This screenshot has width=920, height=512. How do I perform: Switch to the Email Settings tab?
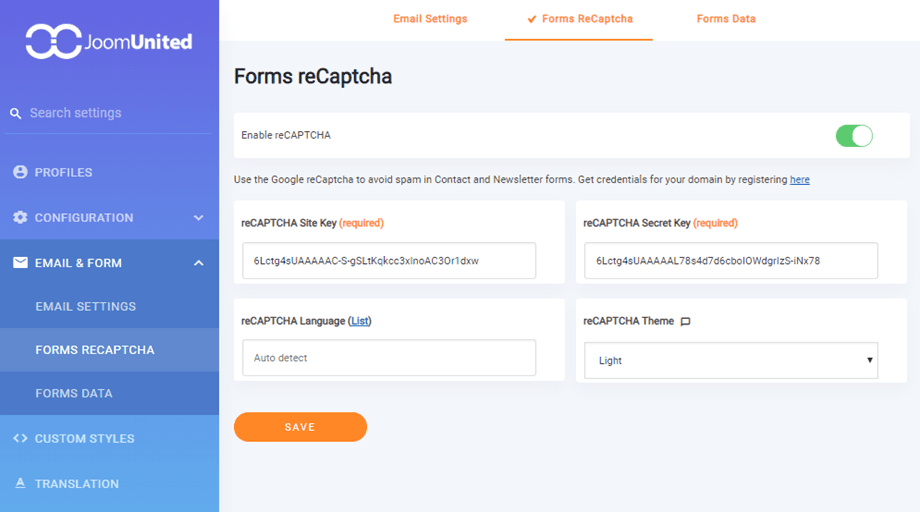430,19
